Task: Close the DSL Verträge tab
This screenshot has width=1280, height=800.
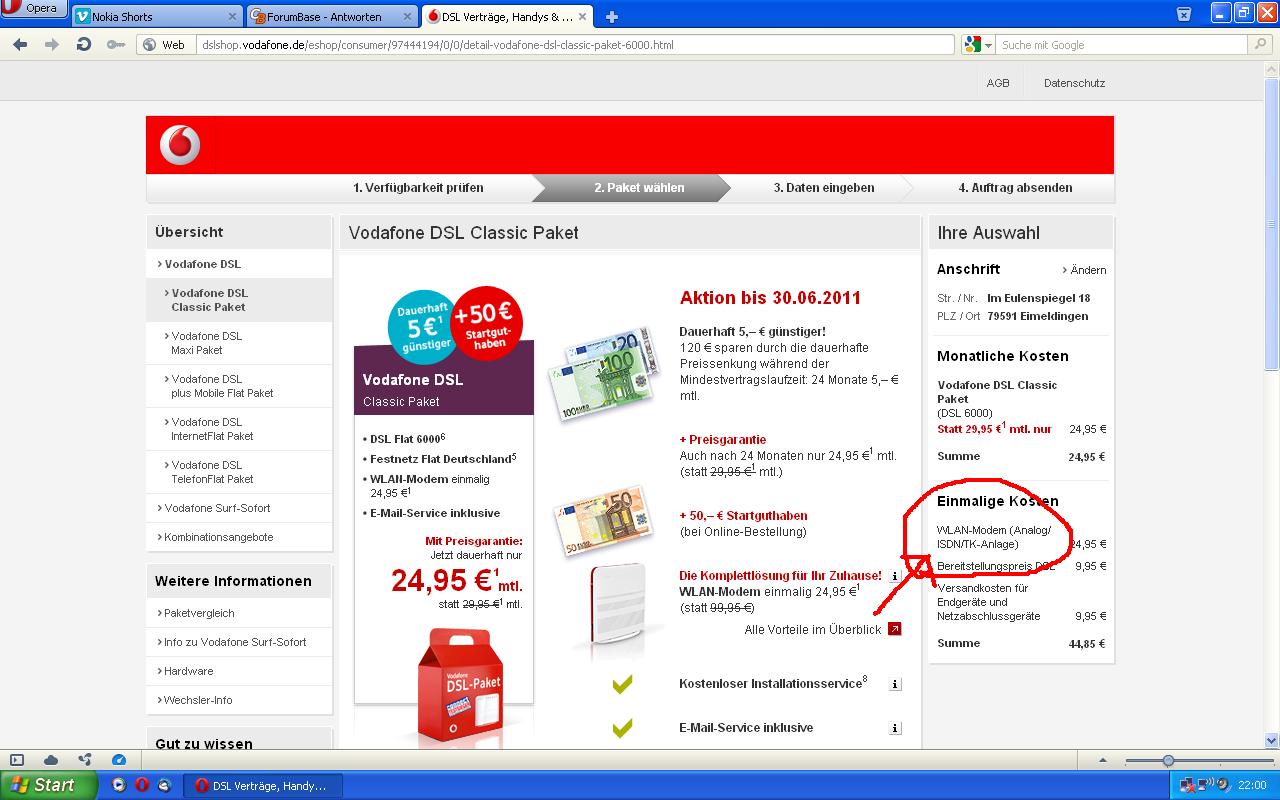Action: point(583,16)
